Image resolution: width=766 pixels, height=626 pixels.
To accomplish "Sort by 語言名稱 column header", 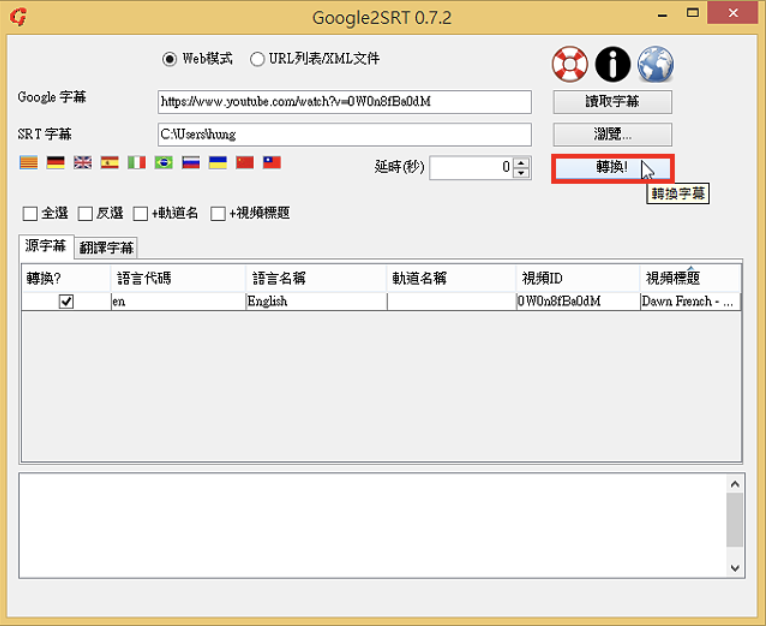I will (316, 279).
